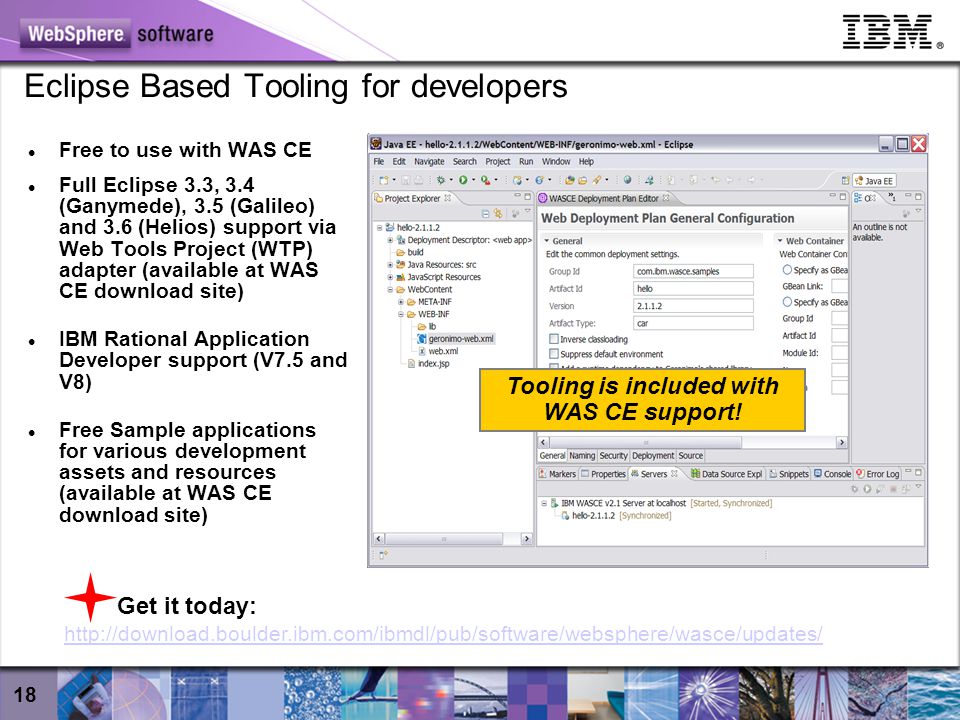Image resolution: width=960 pixels, height=720 pixels.
Task: Open the Window menu
Action: 556,162
